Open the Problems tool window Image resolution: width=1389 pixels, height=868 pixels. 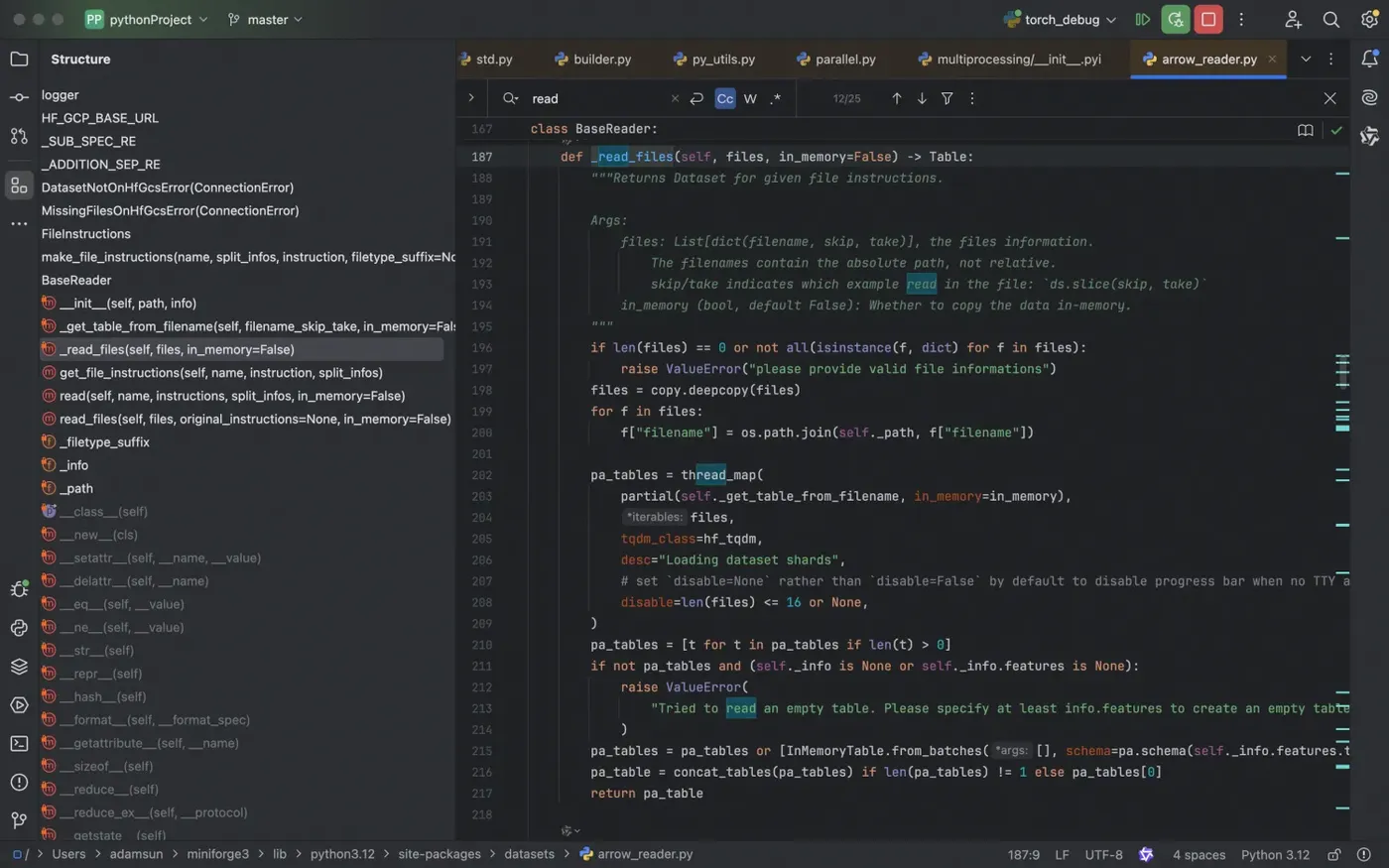(x=19, y=783)
